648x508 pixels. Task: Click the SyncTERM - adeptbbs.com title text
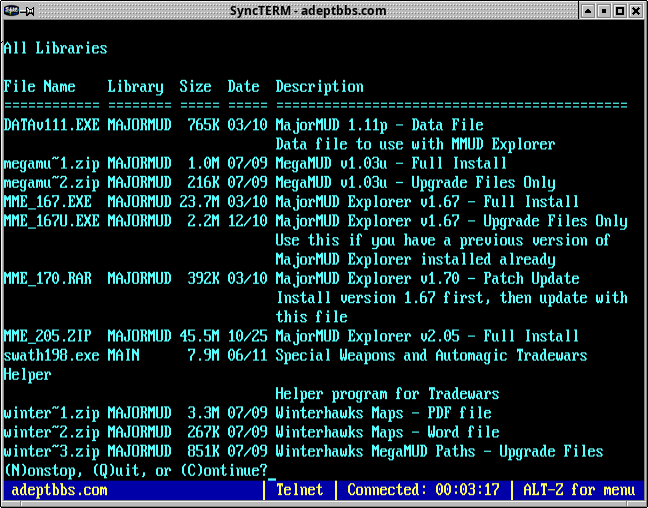[x=308, y=10]
